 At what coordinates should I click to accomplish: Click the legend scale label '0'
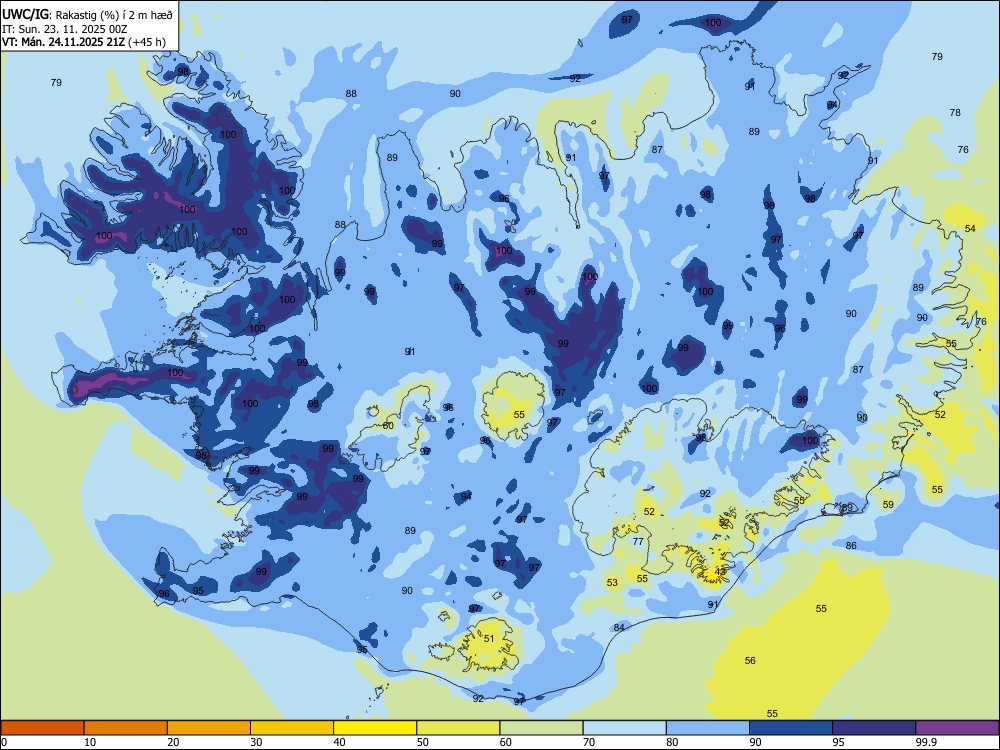pos(4,742)
